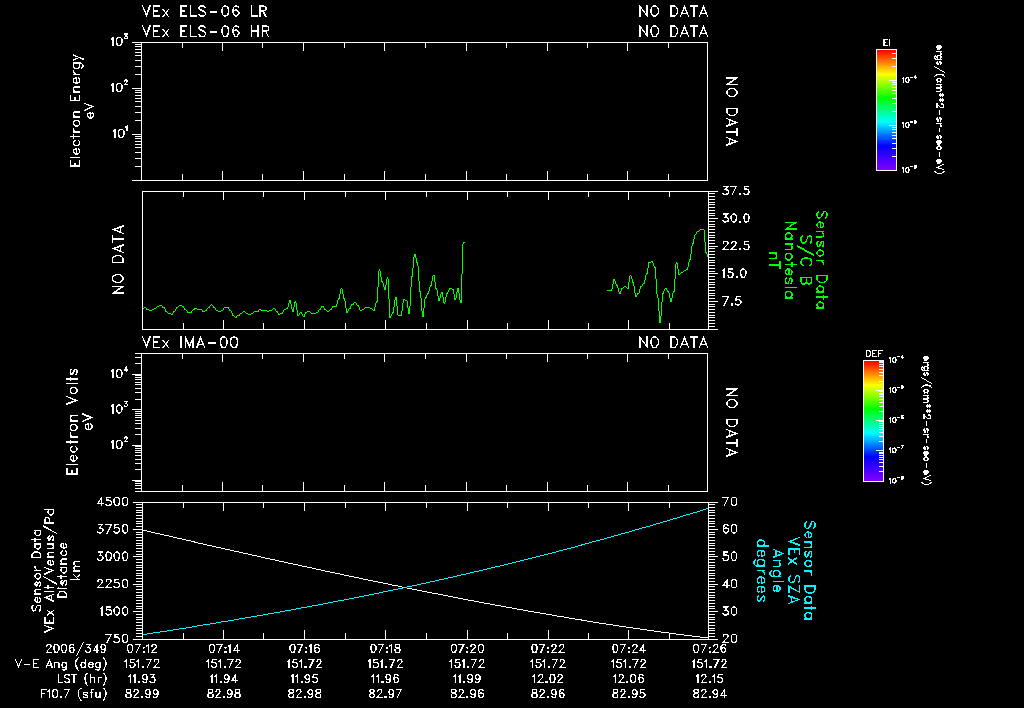Click the 22.5 nT axis tick value
Screen dimensions: 1024x708
[x=736, y=246]
